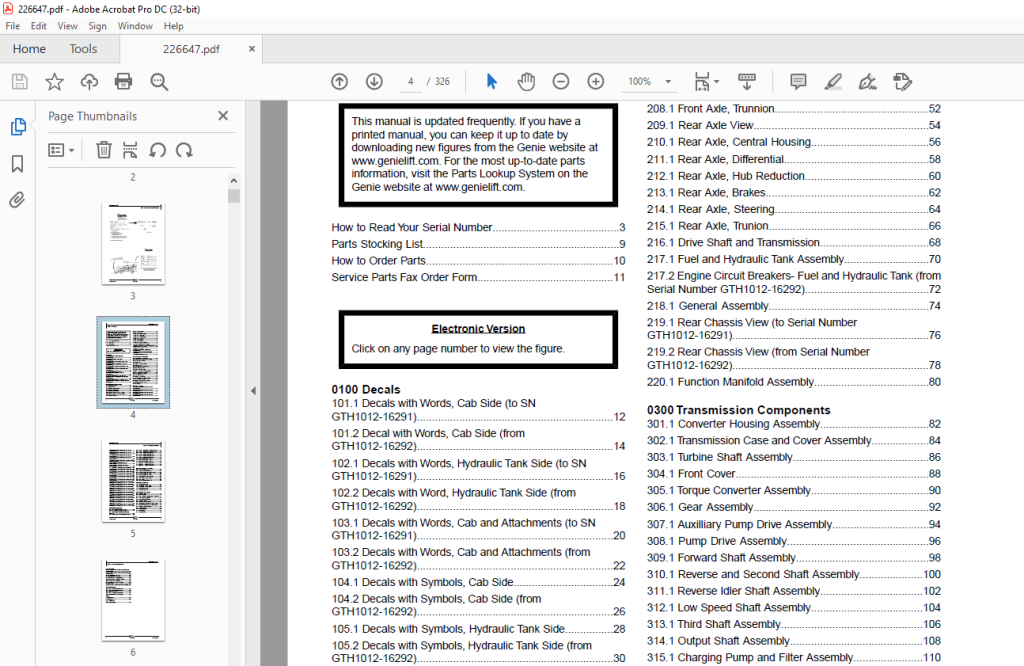Open the View menu
Image resolution: width=1024 pixels, height=666 pixels.
click(67, 26)
